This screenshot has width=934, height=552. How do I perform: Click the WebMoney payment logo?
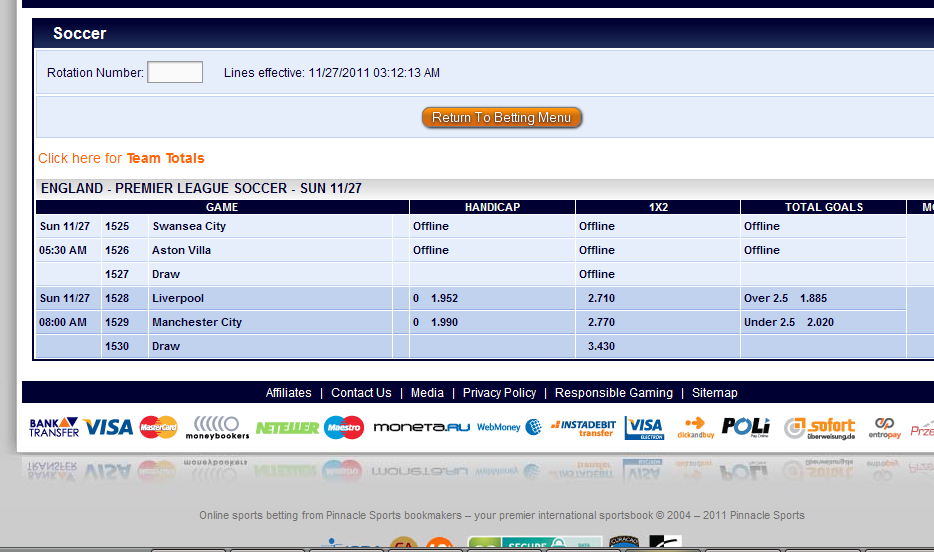(509, 427)
